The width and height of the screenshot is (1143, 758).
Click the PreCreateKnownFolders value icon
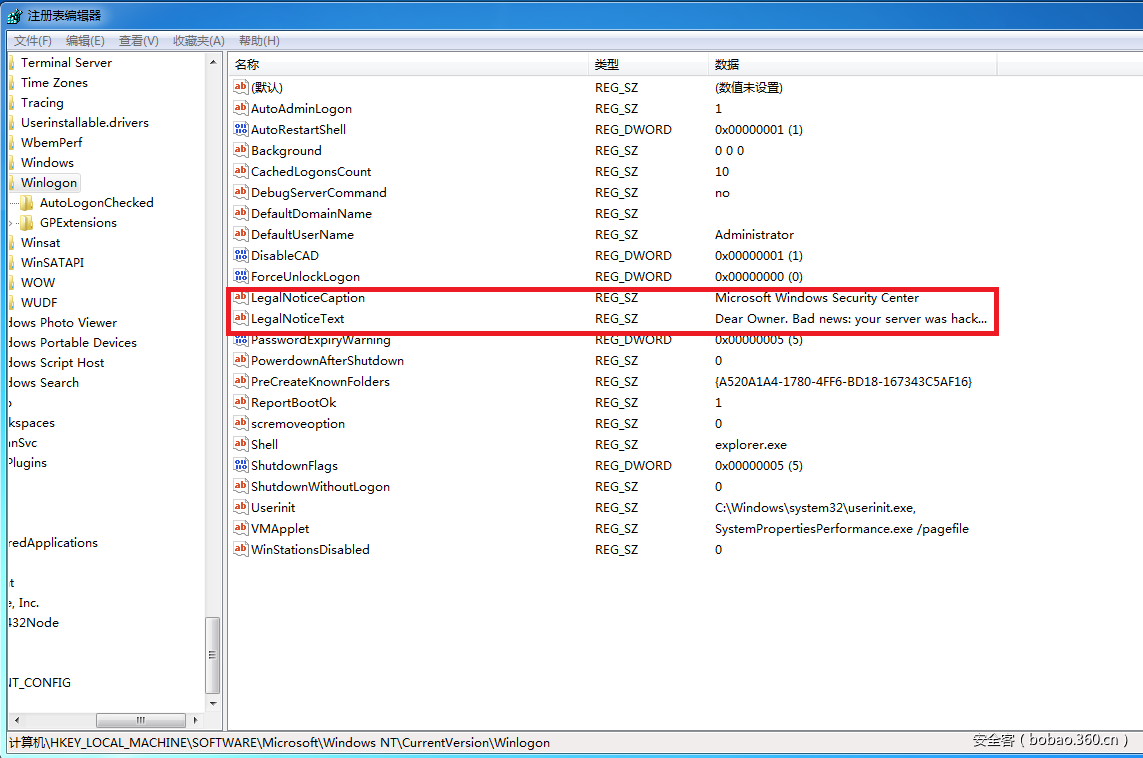(241, 381)
